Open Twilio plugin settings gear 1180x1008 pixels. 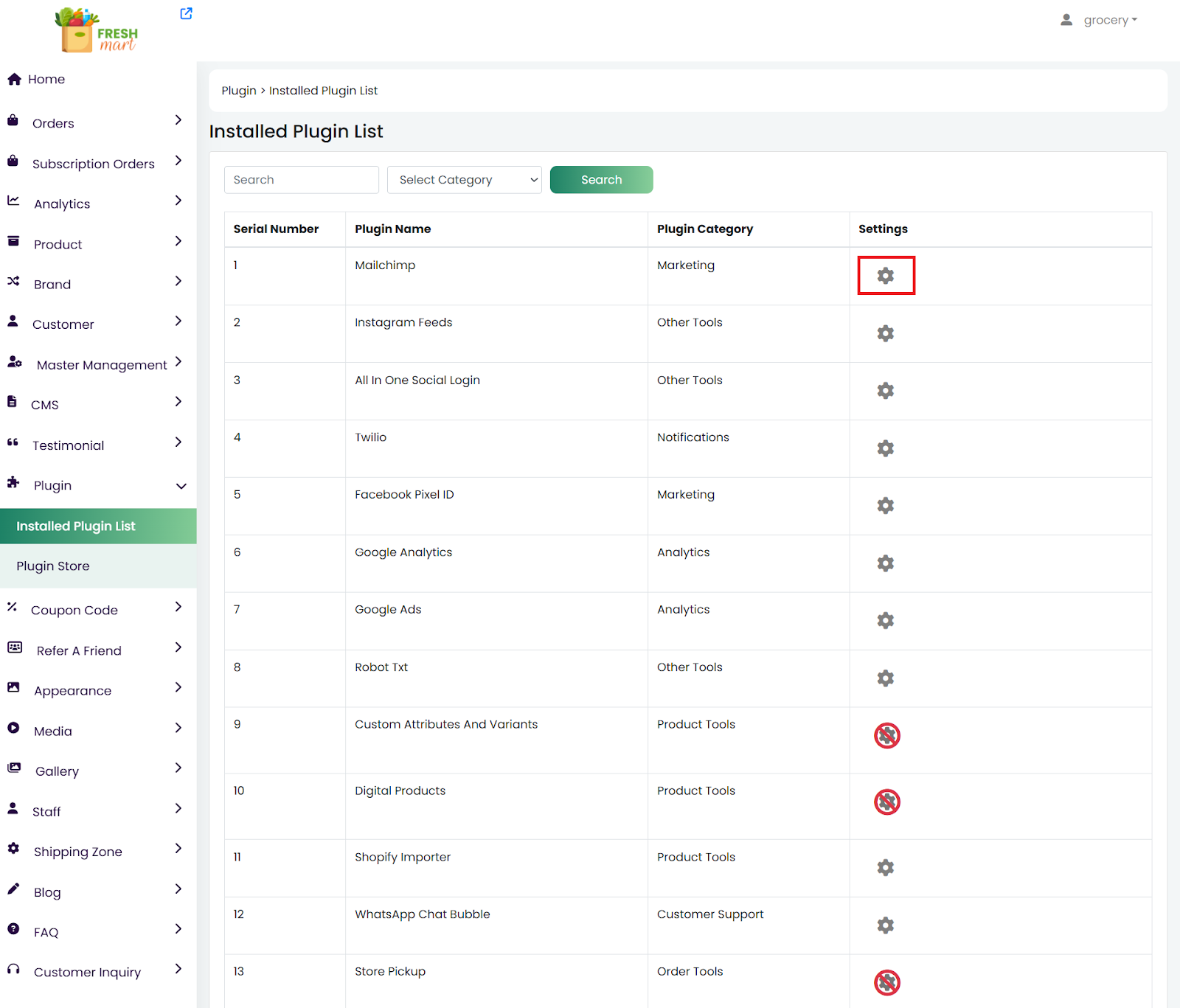(x=885, y=448)
